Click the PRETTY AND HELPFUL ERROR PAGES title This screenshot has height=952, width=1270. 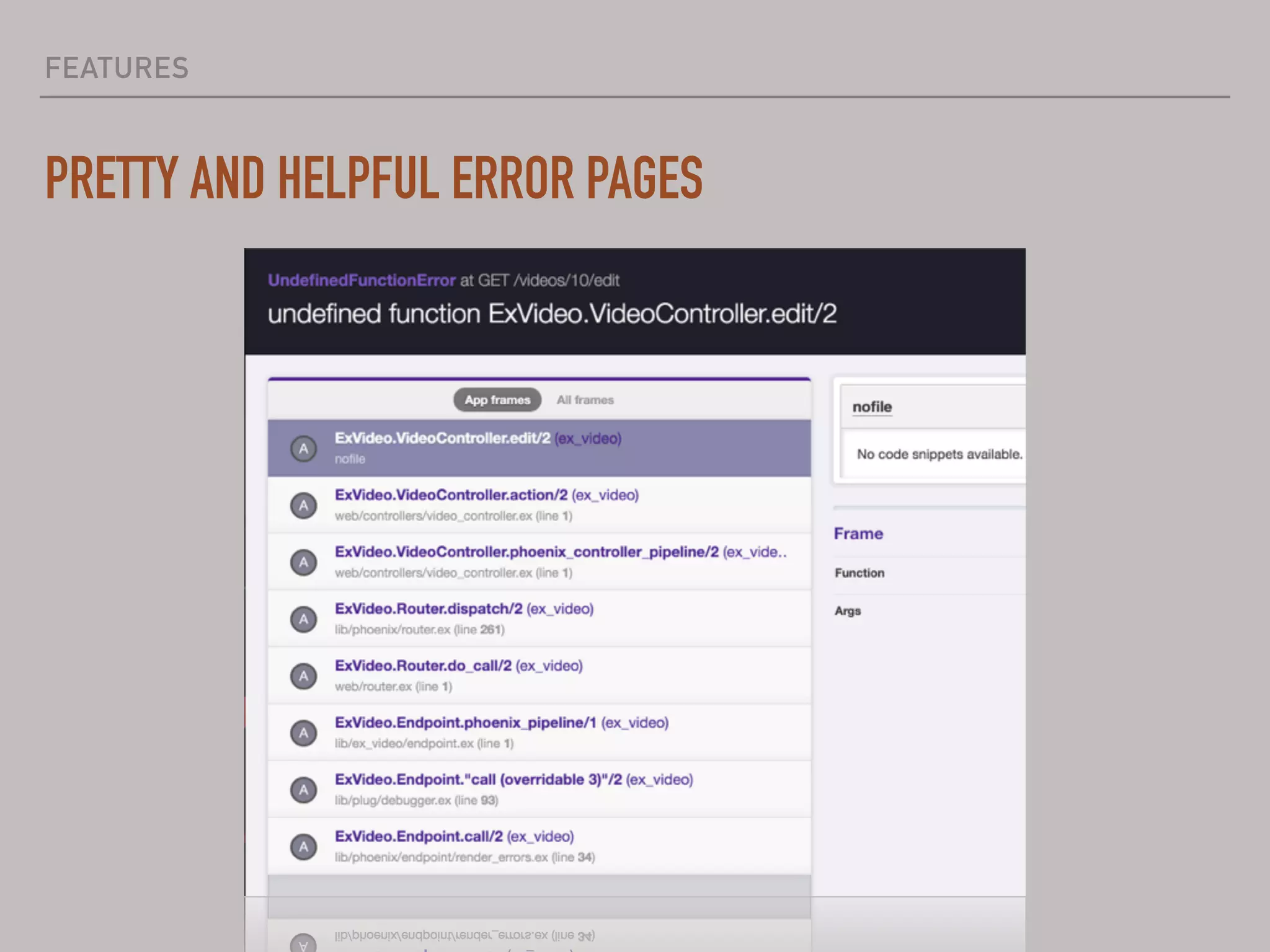[x=374, y=178]
